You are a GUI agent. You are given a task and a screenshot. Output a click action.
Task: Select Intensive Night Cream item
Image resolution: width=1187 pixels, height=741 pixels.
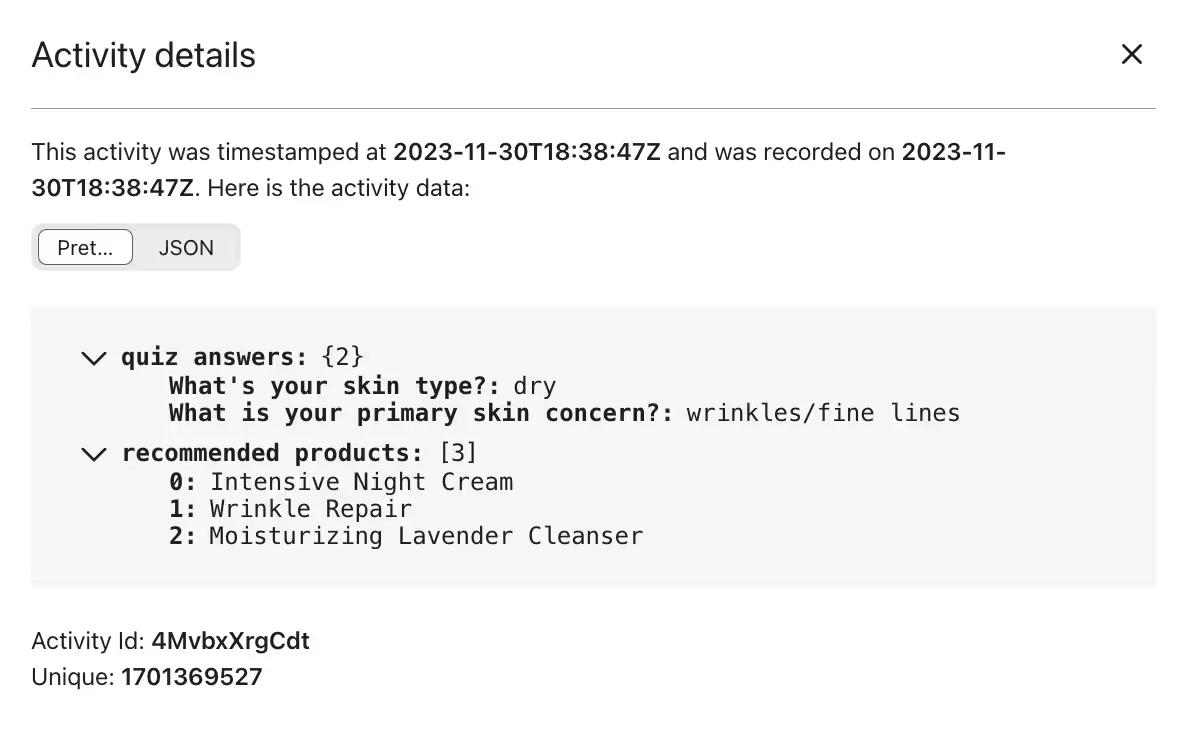tap(360, 482)
